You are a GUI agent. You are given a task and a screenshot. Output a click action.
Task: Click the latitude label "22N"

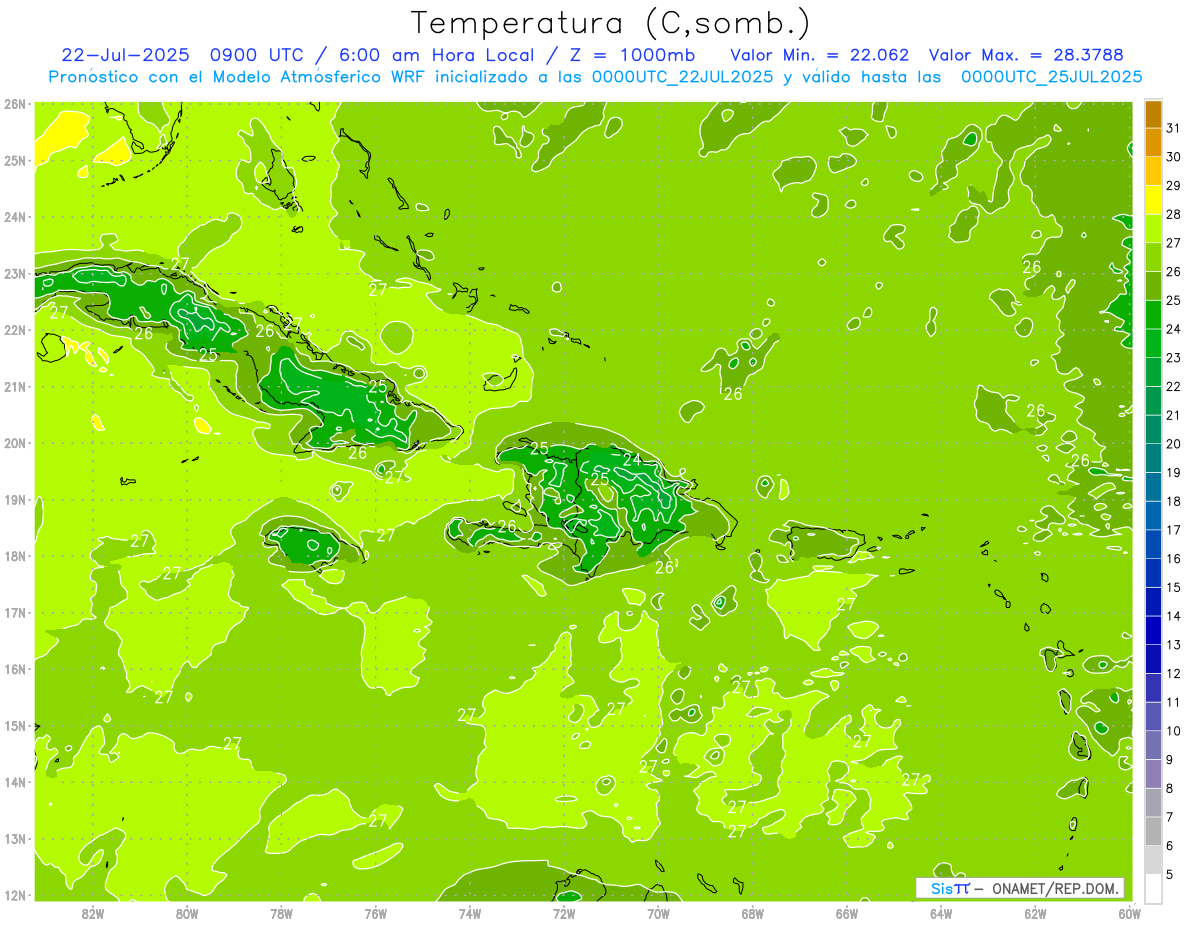pyautogui.click(x=15, y=330)
